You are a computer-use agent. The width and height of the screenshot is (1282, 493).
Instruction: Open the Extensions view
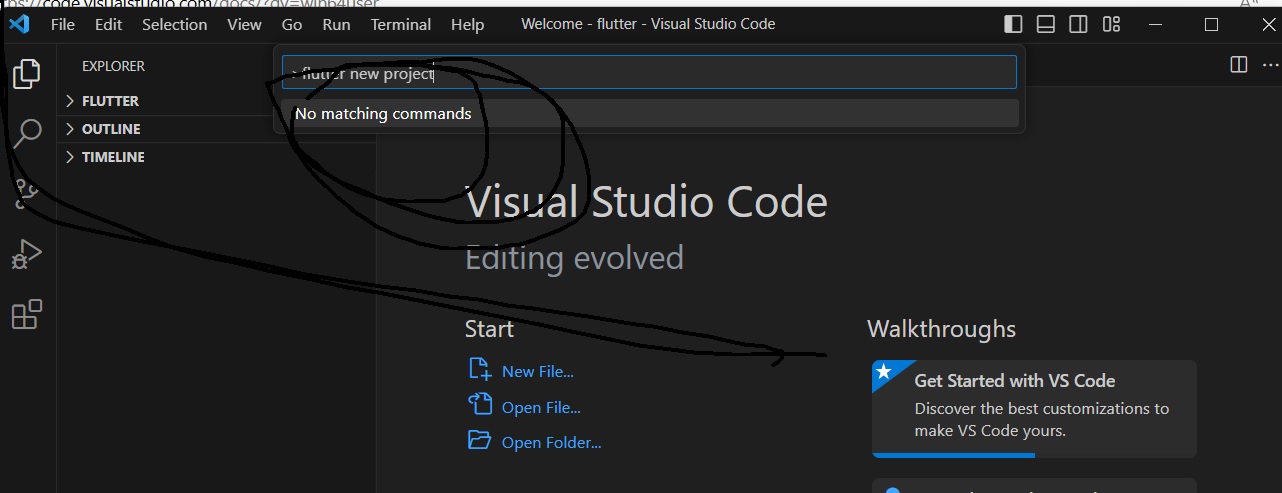[x=27, y=315]
